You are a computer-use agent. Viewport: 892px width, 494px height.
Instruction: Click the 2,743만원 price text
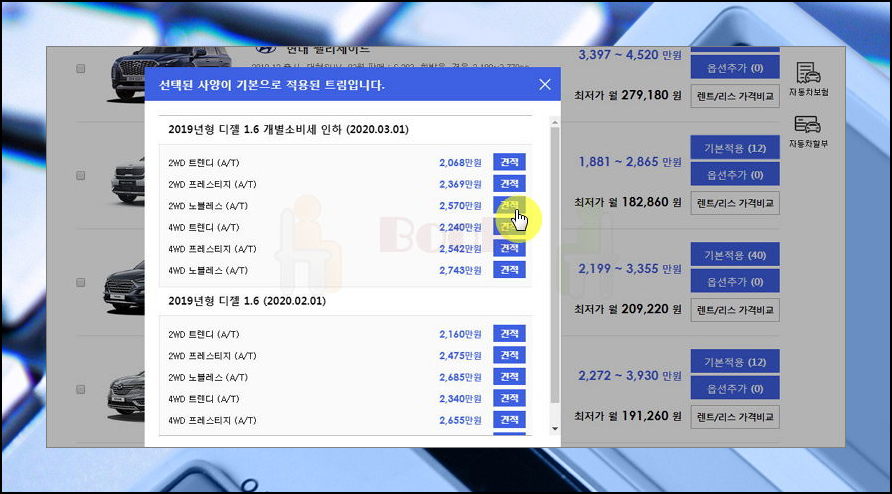tap(460, 270)
